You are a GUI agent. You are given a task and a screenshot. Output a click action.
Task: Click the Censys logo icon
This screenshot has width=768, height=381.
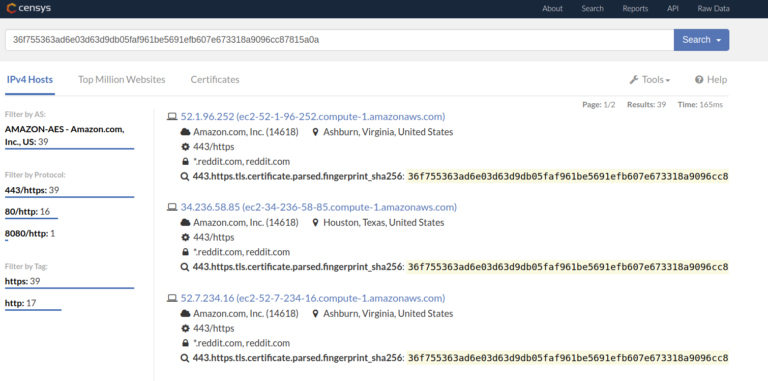11,8
